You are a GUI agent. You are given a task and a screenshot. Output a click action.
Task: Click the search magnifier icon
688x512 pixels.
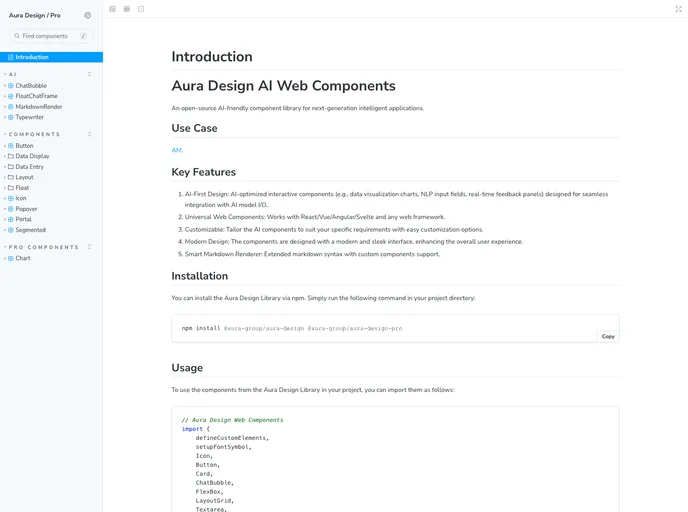[17, 36]
